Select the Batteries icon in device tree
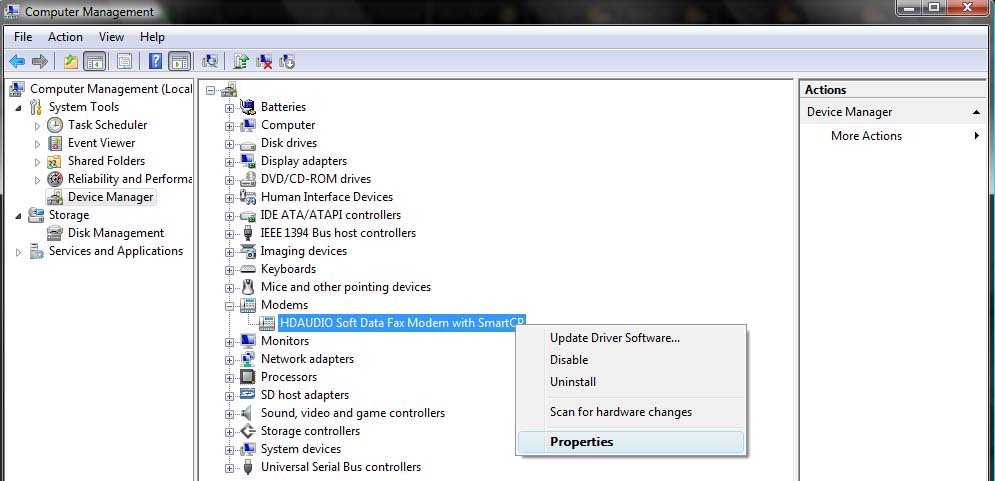The height and width of the screenshot is (481, 995). coord(247,107)
